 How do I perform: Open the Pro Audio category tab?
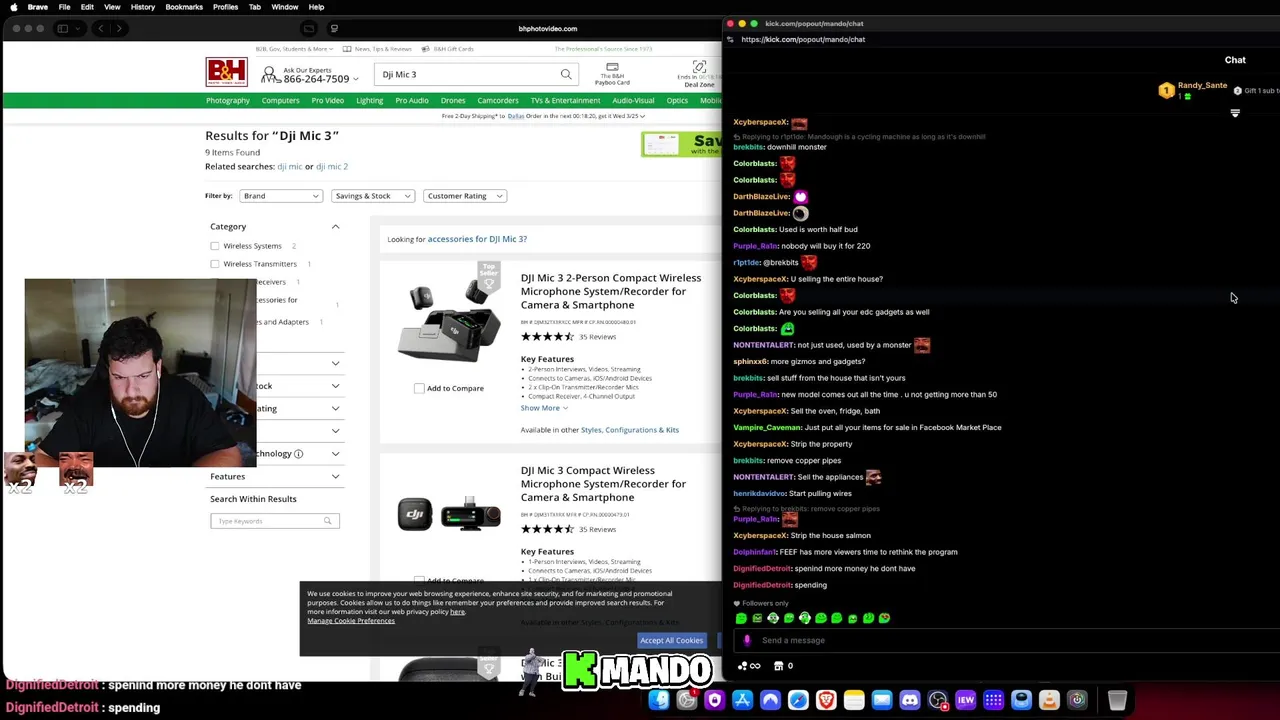click(411, 100)
